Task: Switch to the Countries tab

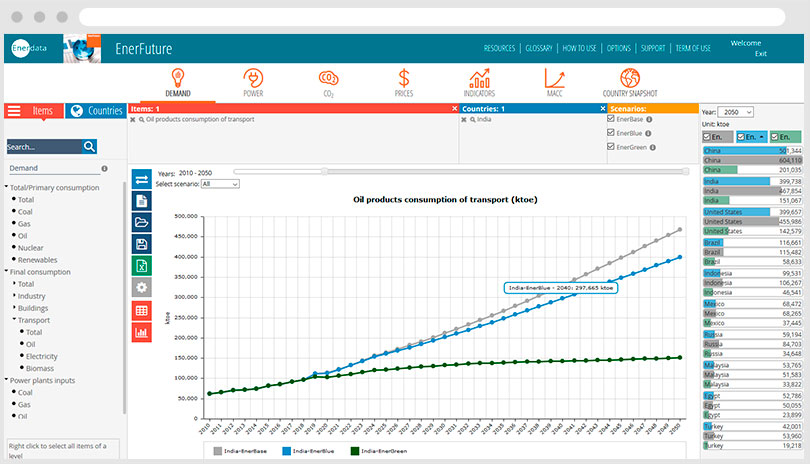Action: pyautogui.click(x=97, y=111)
